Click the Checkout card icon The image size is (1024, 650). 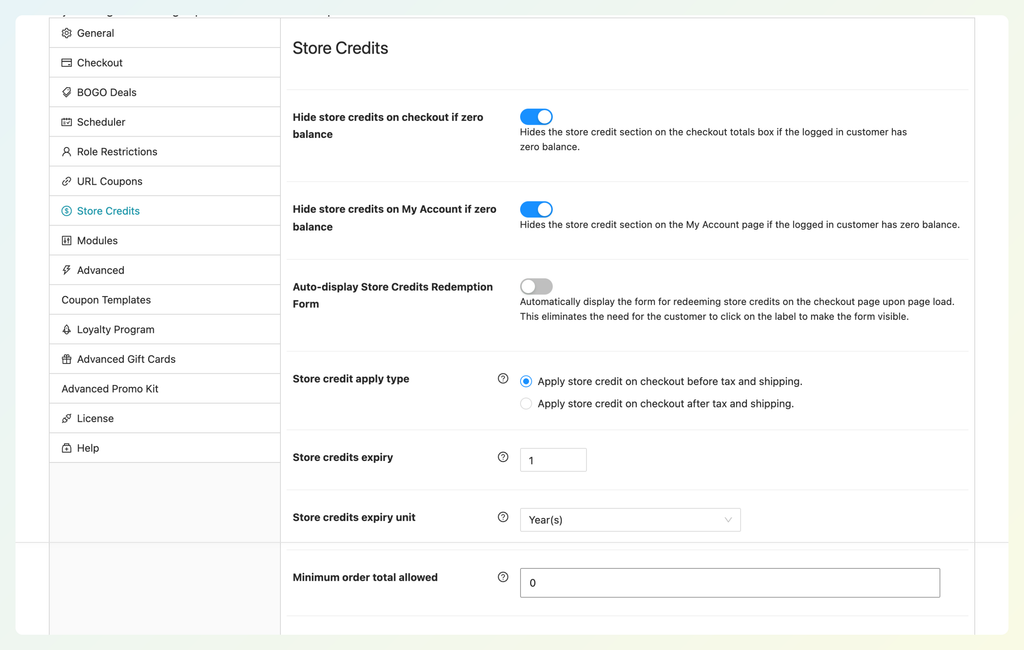pos(66,63)
